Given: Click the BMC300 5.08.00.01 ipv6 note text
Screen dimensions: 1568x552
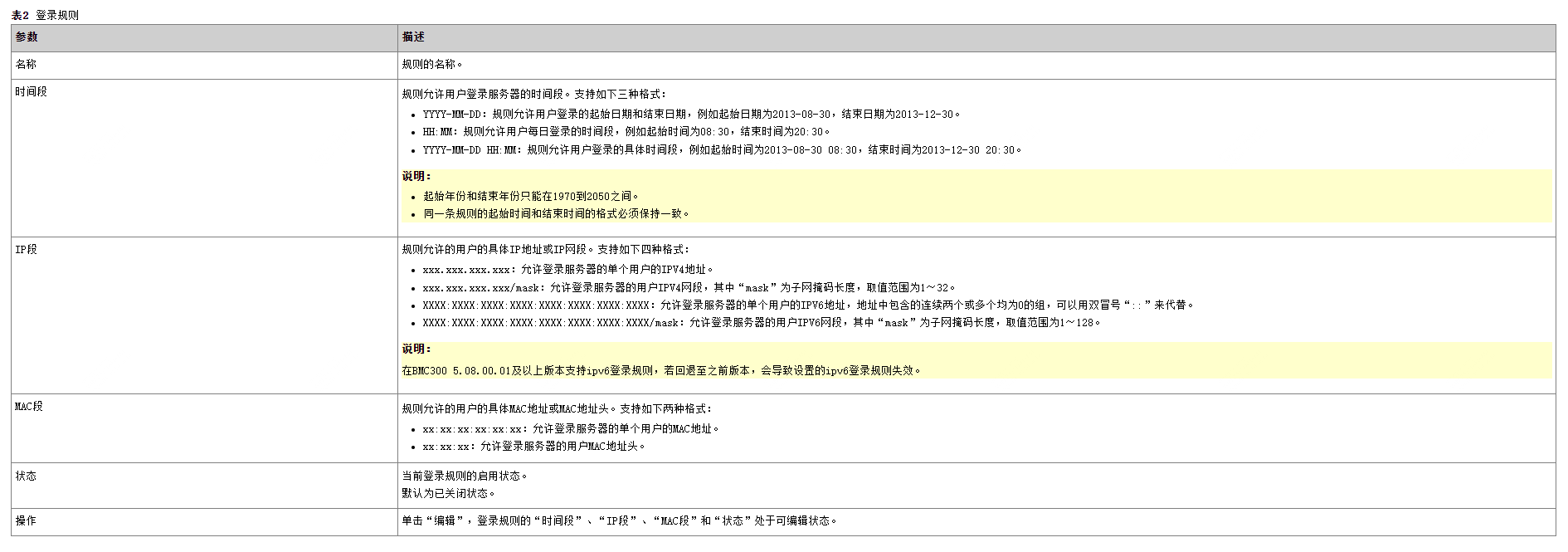Looking at the screenshot, I should tap(660, 371).
